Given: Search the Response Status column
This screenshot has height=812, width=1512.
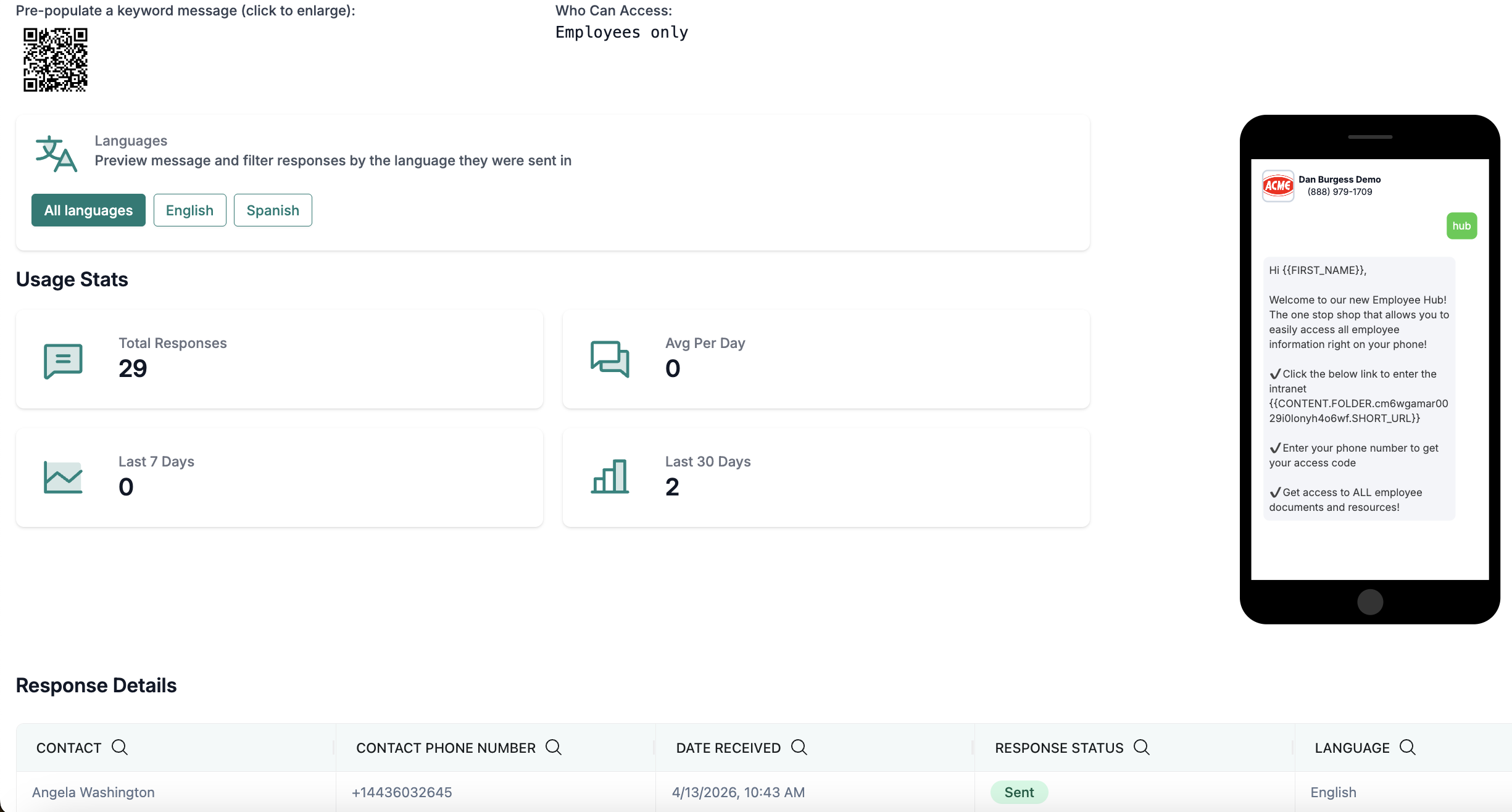Looking at the screenshot, I should coord(1142,747).
